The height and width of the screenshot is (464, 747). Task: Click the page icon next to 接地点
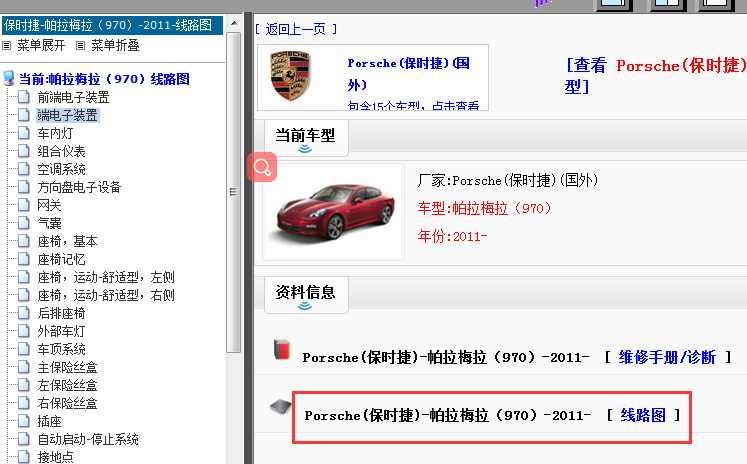[x=24, y=457]
